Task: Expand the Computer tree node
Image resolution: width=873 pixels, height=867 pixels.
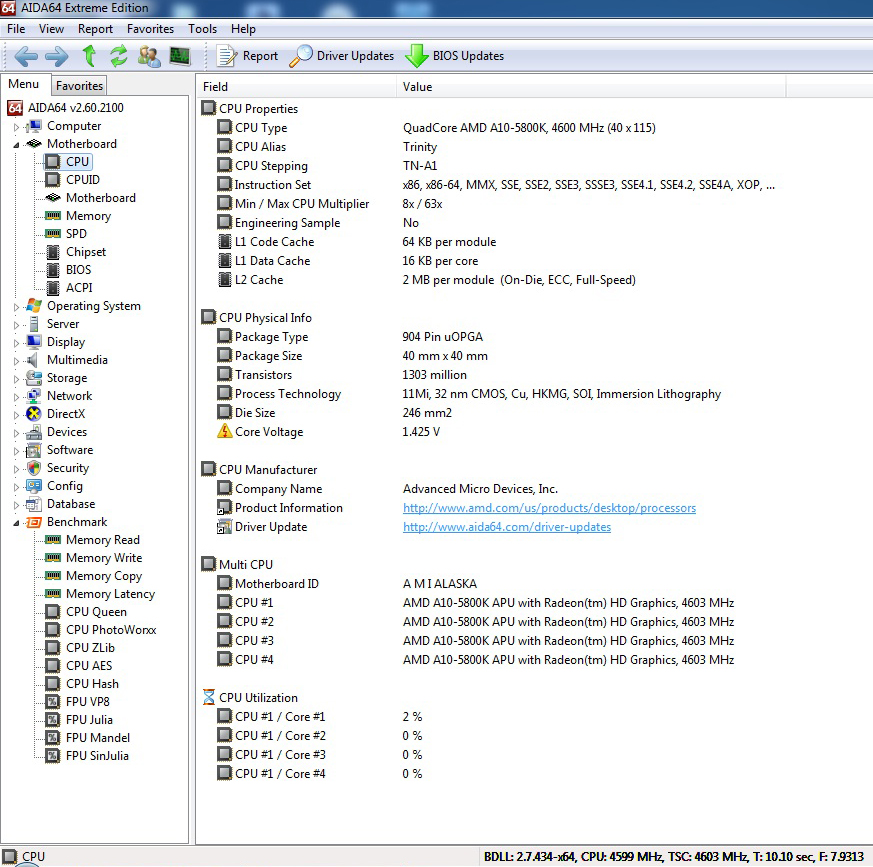Action: pyautogui.click(x=16, y=127)
